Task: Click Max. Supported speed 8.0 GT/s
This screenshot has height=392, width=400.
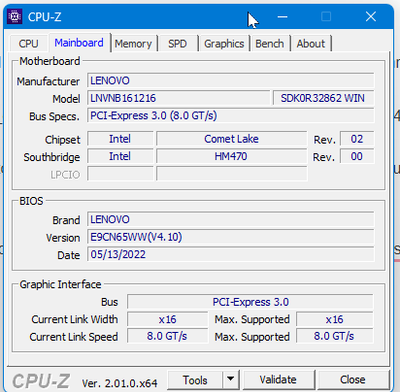Action: coord(335,336)
